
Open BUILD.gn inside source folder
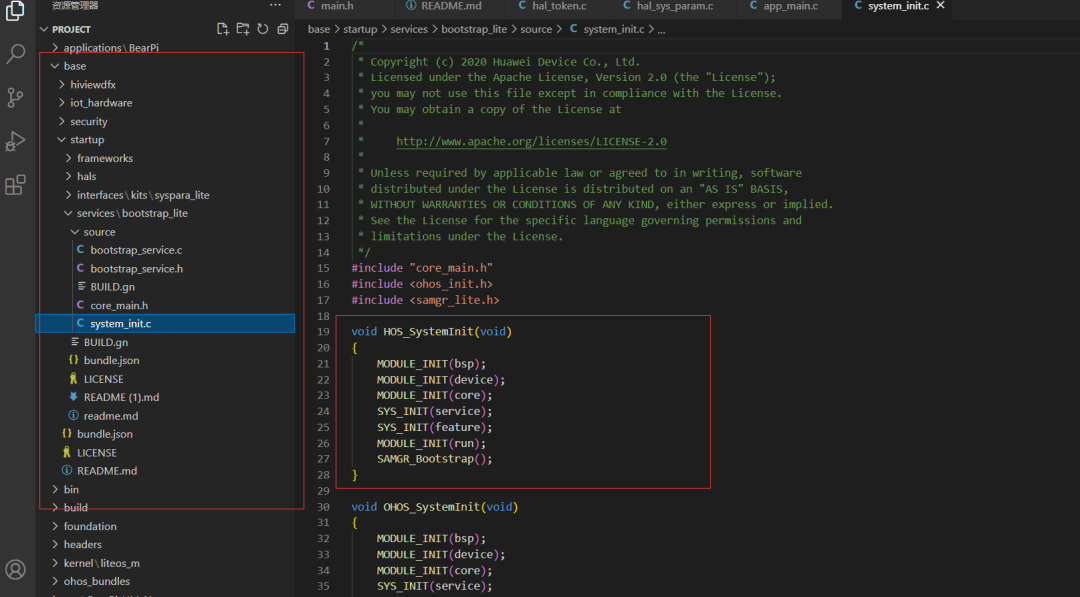pyautogui.click(x=112, y=287)
